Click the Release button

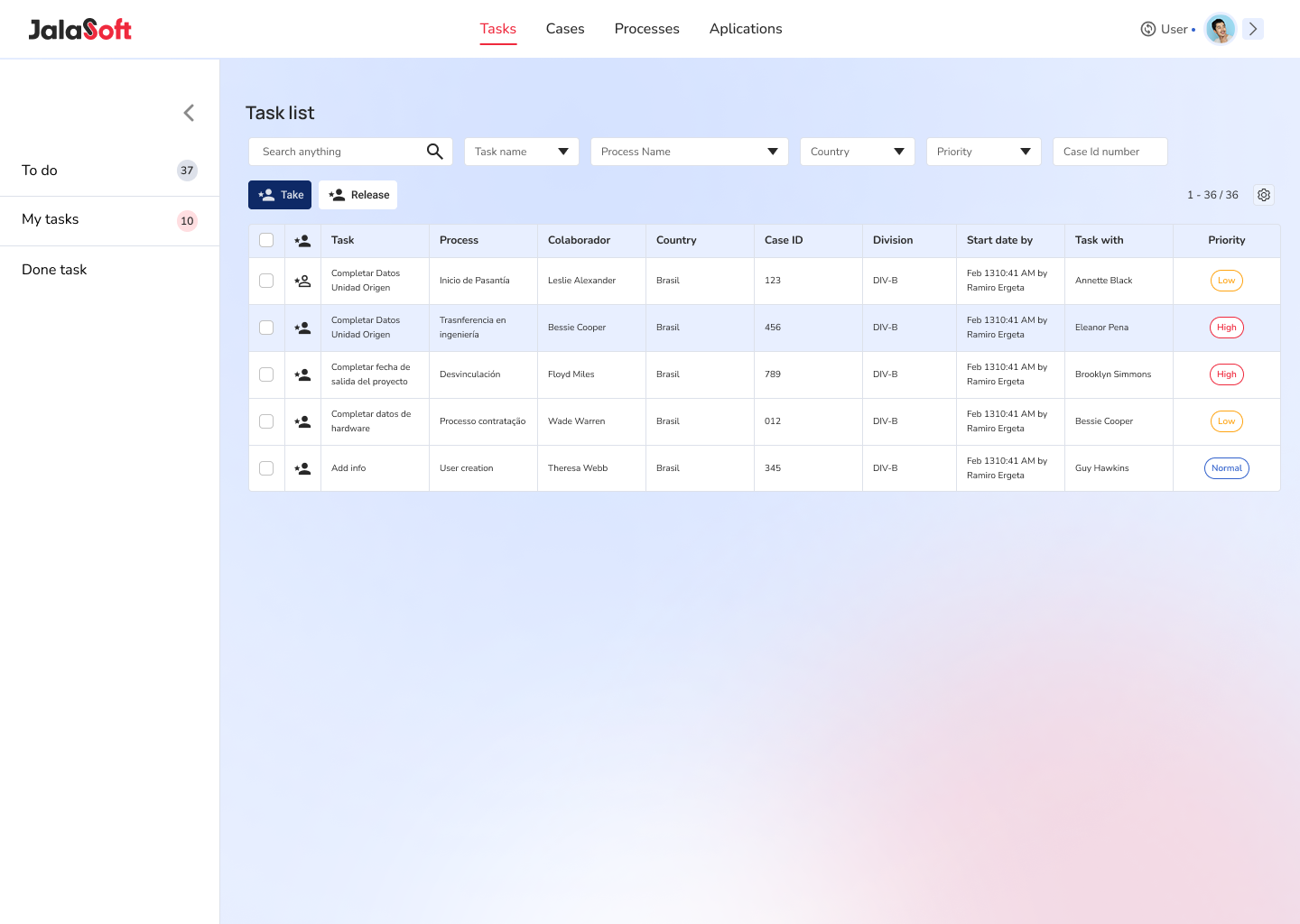pos(358,195)
